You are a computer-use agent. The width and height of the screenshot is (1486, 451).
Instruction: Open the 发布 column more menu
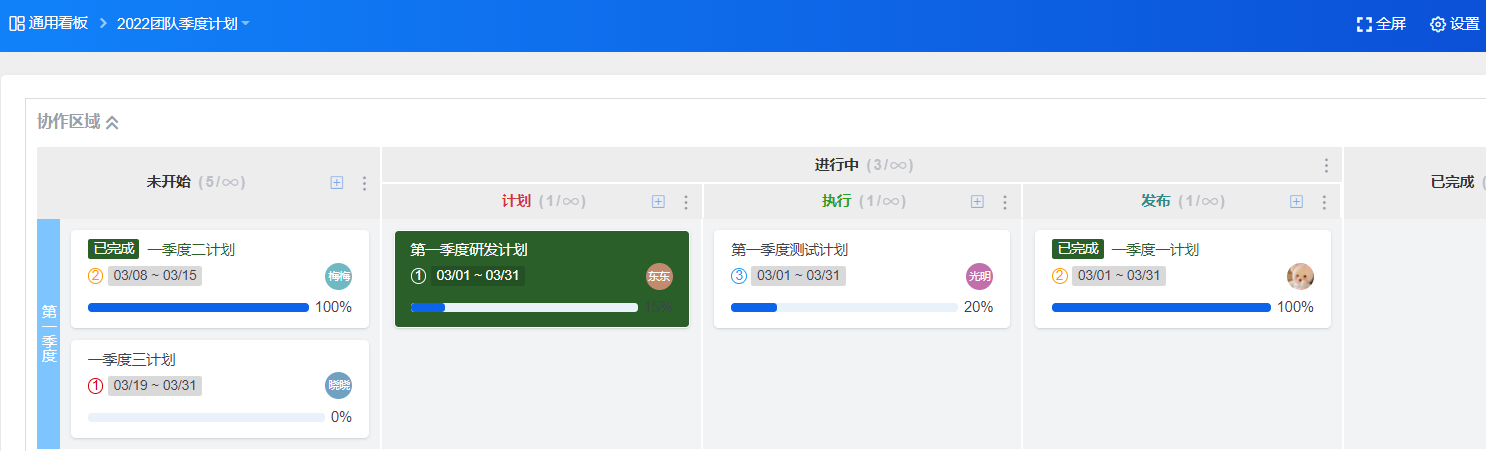pos(1324,202)
